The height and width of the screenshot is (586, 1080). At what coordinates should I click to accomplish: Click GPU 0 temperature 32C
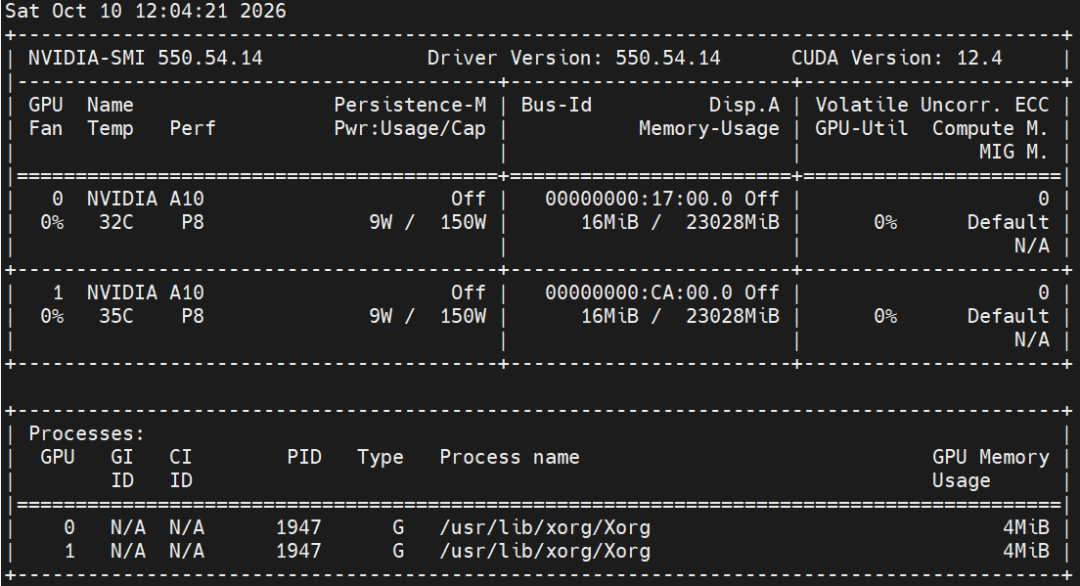point(116,222)
